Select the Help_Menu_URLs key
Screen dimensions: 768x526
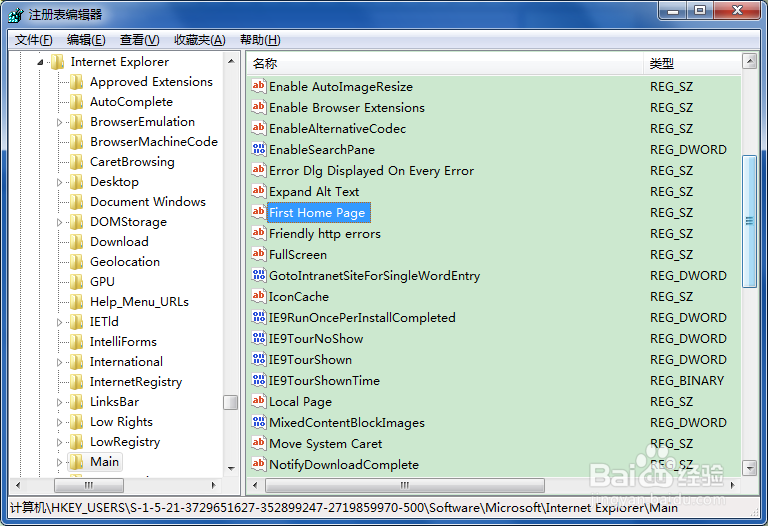click(139, 302)
